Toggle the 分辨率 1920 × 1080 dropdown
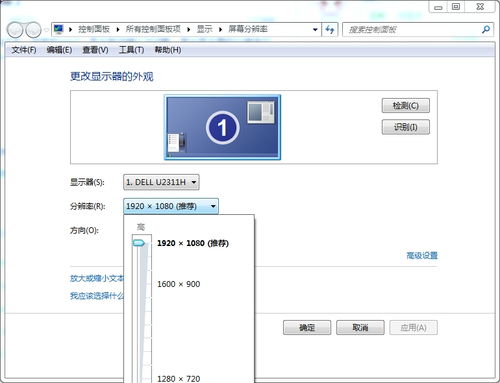This screenshot has width=500, height=383. [171, 206]
